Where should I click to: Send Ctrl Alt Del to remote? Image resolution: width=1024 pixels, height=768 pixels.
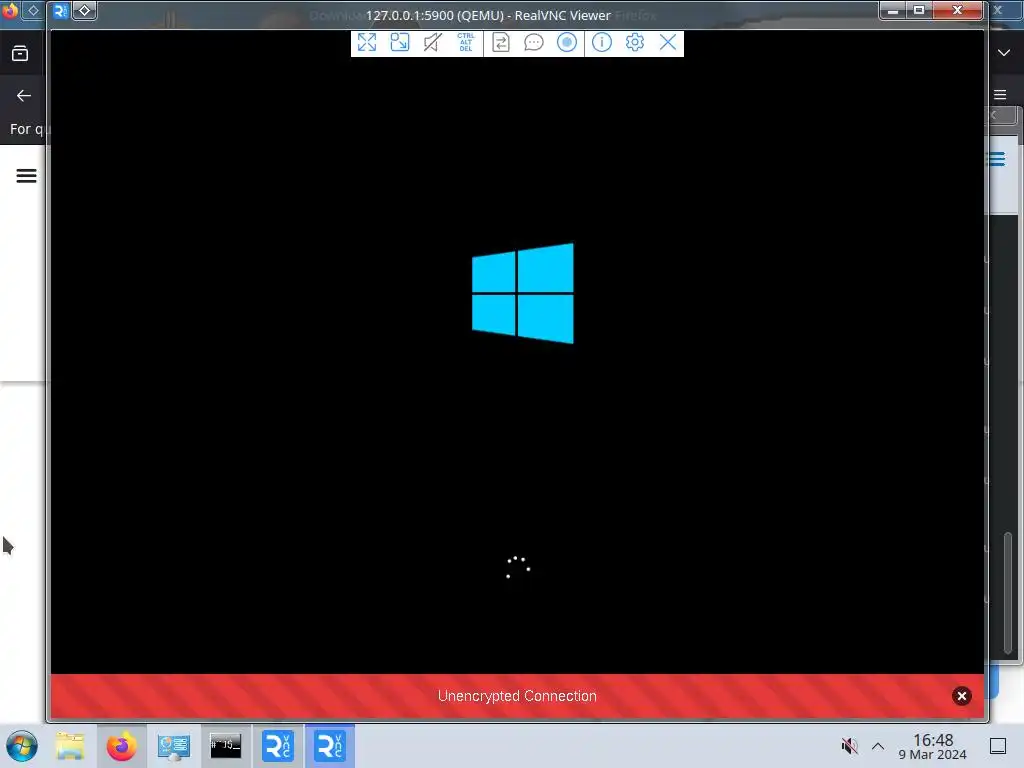(x=466, y=43)
